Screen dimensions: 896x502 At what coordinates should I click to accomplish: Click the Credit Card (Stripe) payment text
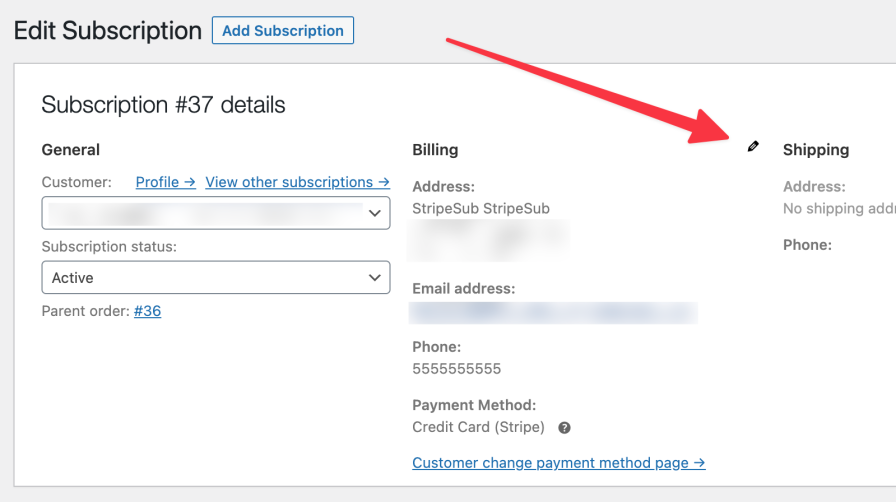[x=478, y=428]
